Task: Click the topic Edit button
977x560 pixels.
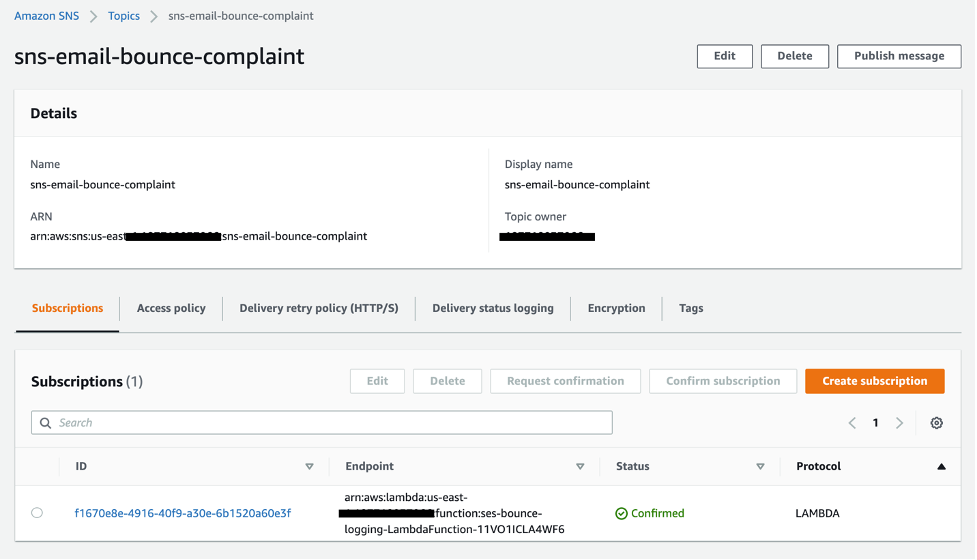Action: 725,56
